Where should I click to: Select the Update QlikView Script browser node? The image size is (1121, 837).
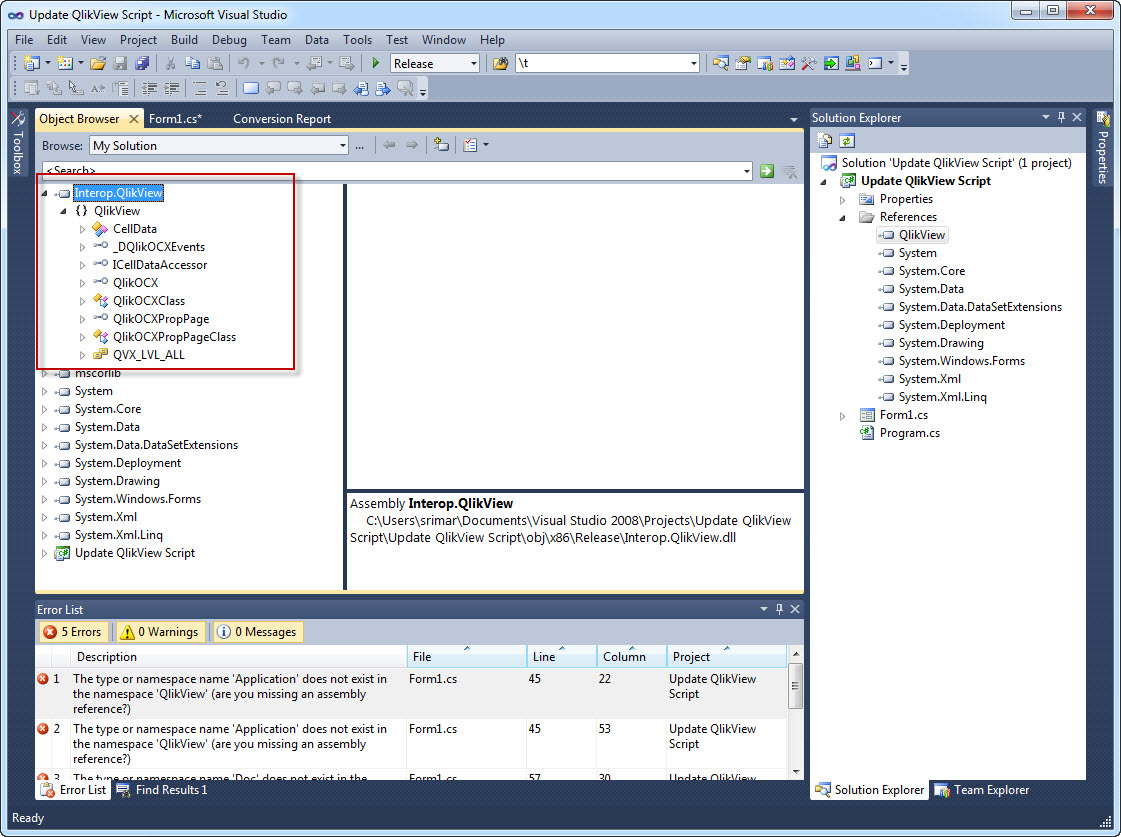coord(134,553)
